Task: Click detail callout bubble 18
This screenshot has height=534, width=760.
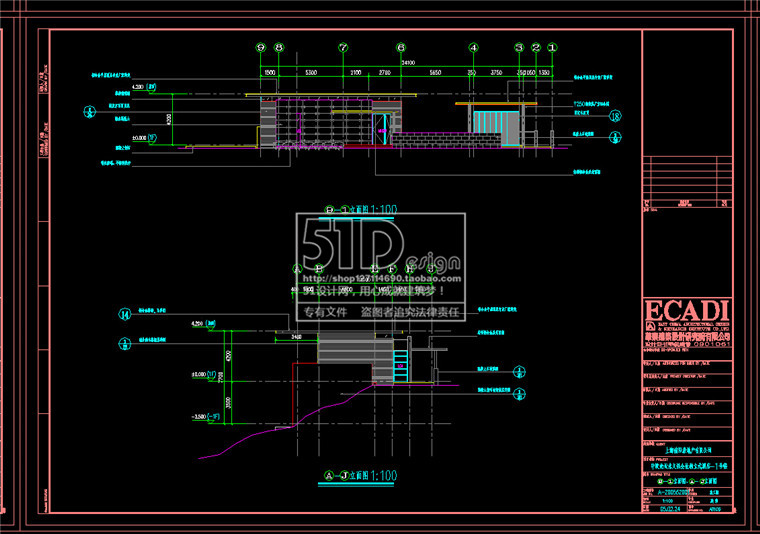Action: (x=615, y=116)
